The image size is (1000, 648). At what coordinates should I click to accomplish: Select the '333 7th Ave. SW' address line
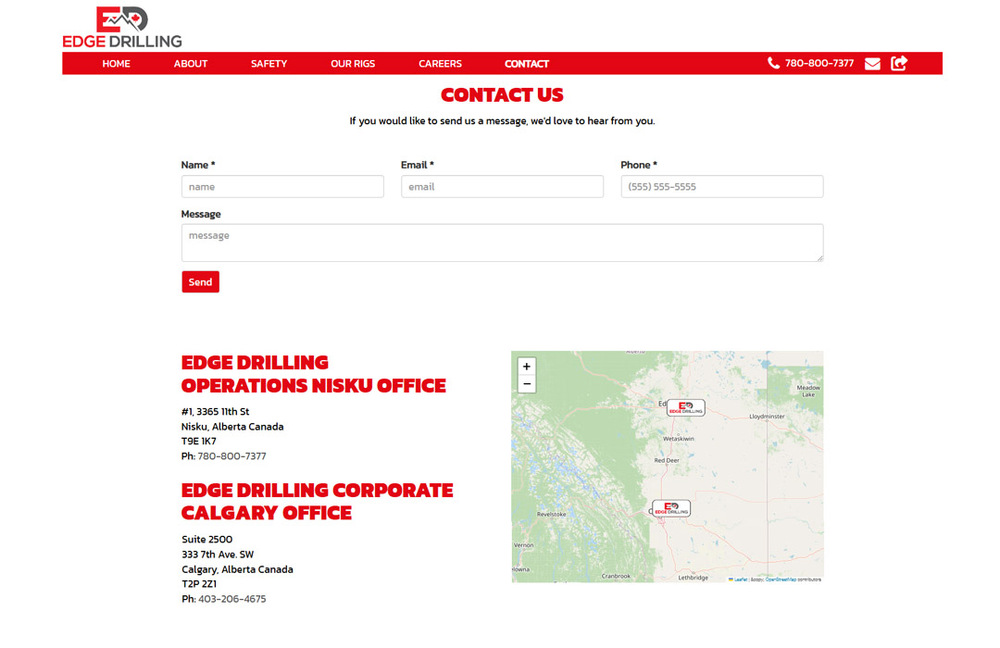click(217, 554)
